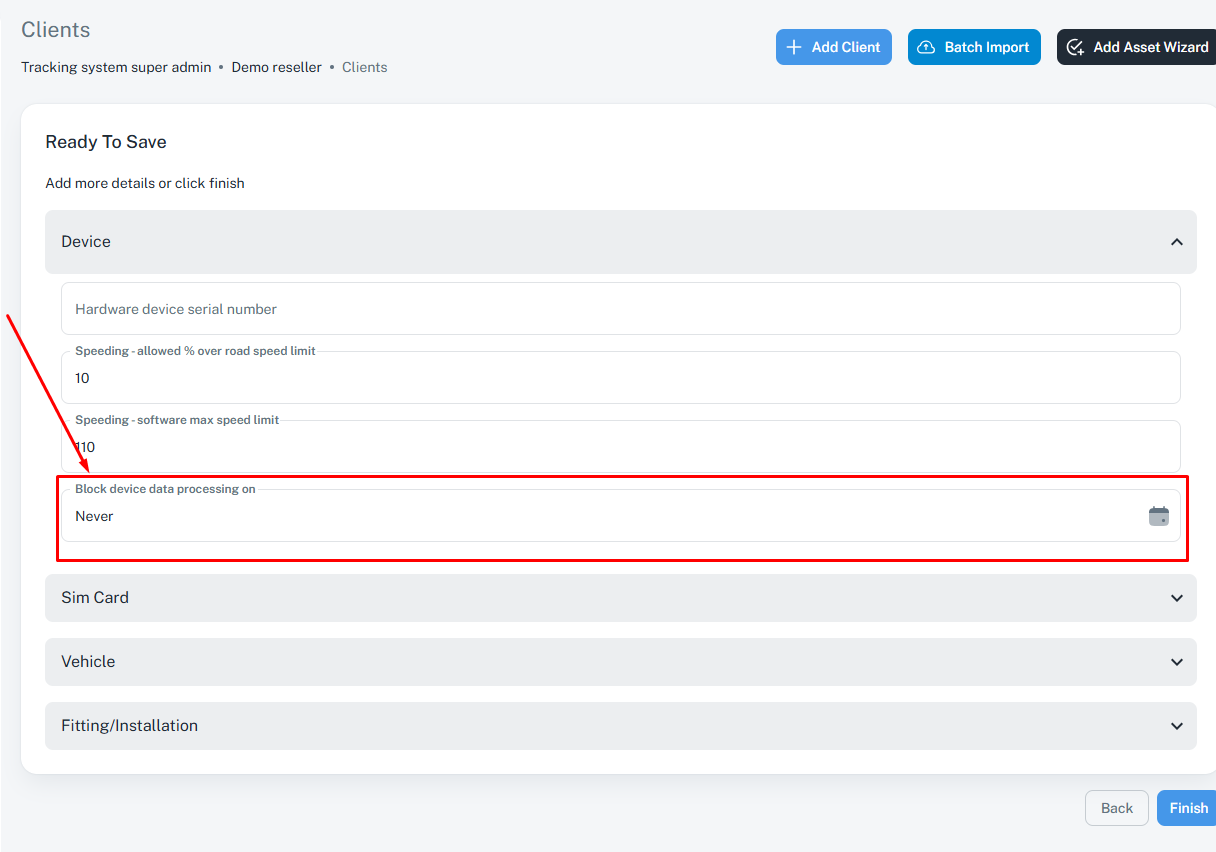Expand the Sim Card section

[621, 598]
